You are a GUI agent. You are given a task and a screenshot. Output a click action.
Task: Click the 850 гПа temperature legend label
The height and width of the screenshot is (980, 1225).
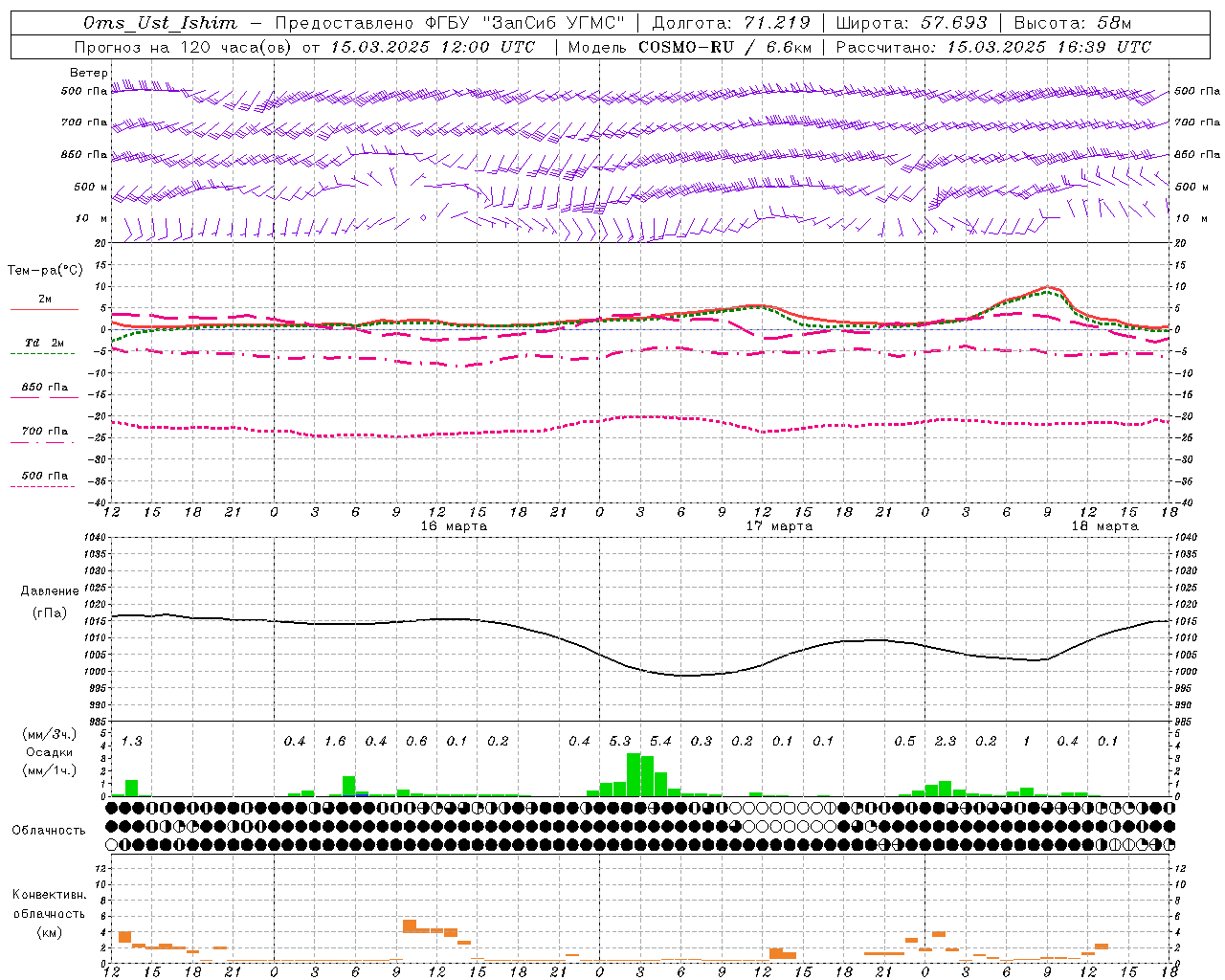click(45, 388)
